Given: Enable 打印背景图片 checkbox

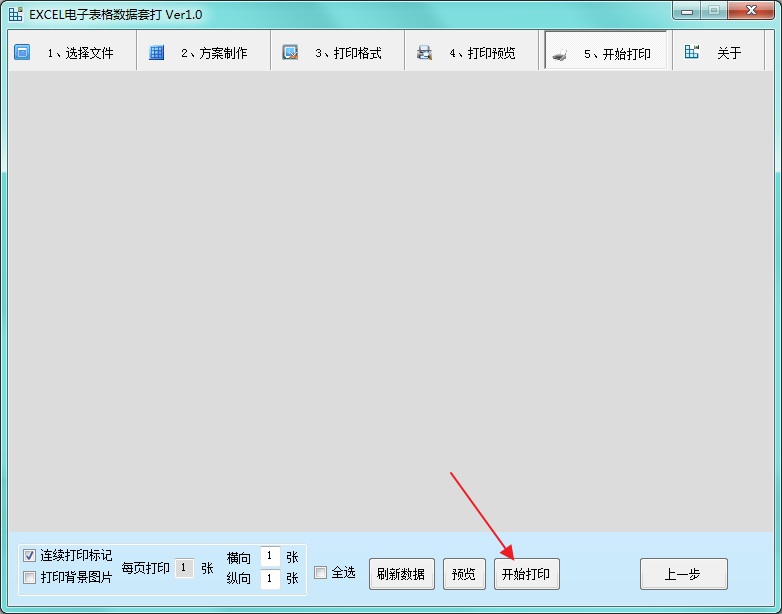Looking at the screenshot, I should [x=29, y=577].
